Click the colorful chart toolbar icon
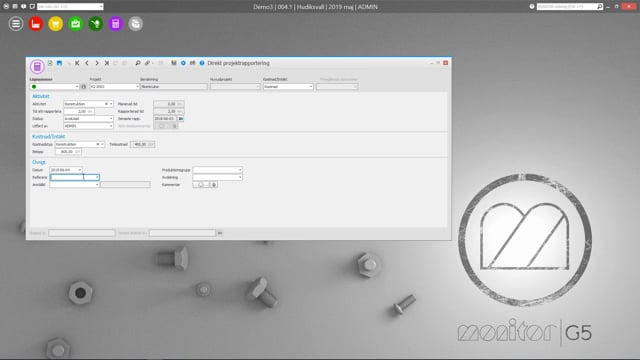 174,63
